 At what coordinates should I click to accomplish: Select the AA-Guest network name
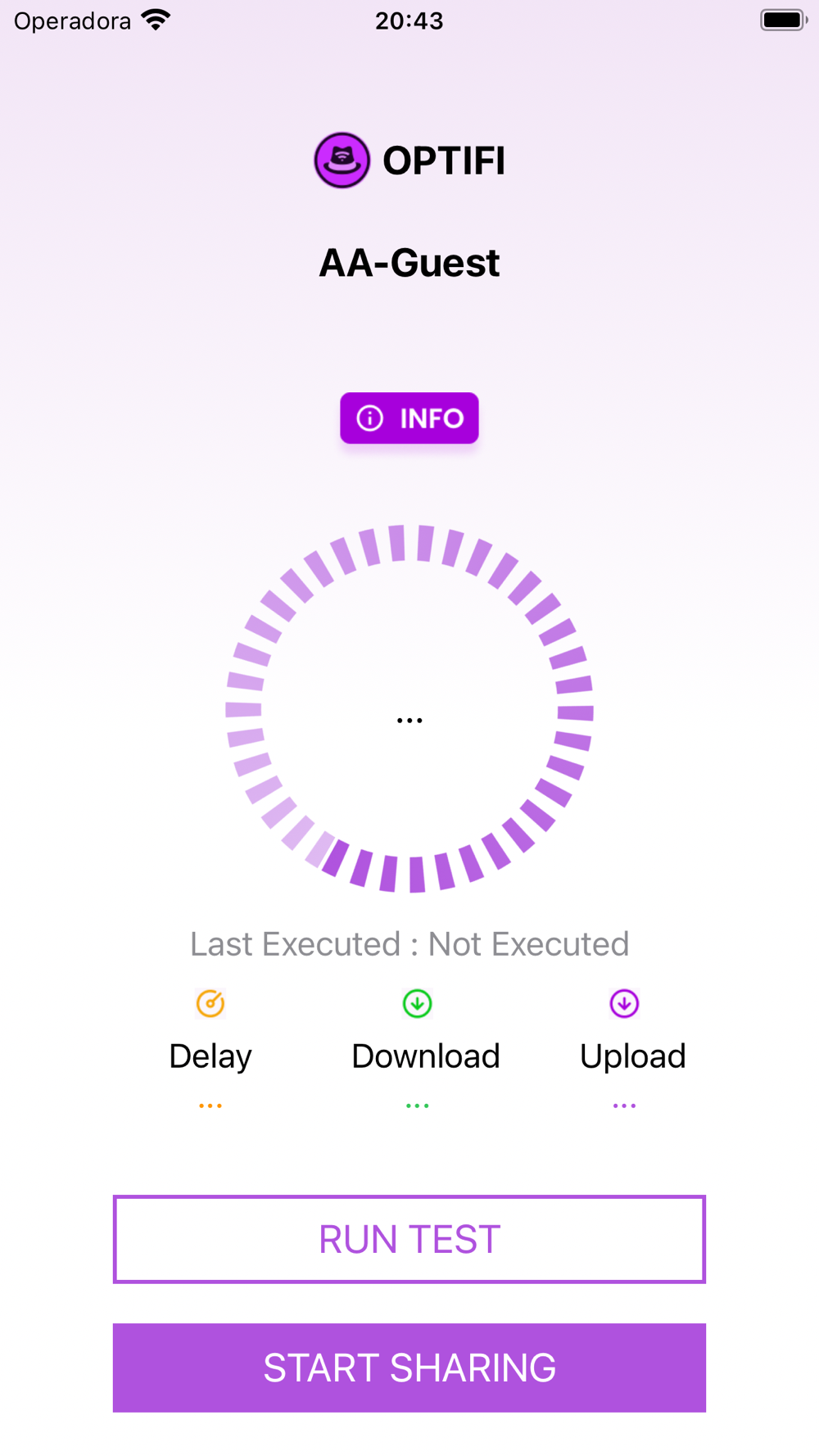pos(409,263)
